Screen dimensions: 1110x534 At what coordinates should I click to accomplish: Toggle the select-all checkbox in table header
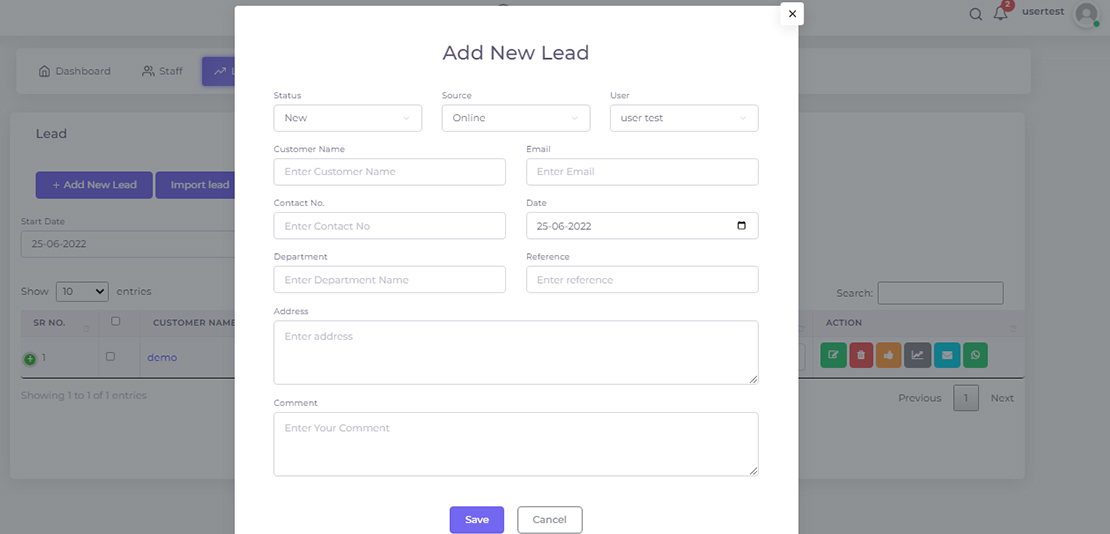115,321
